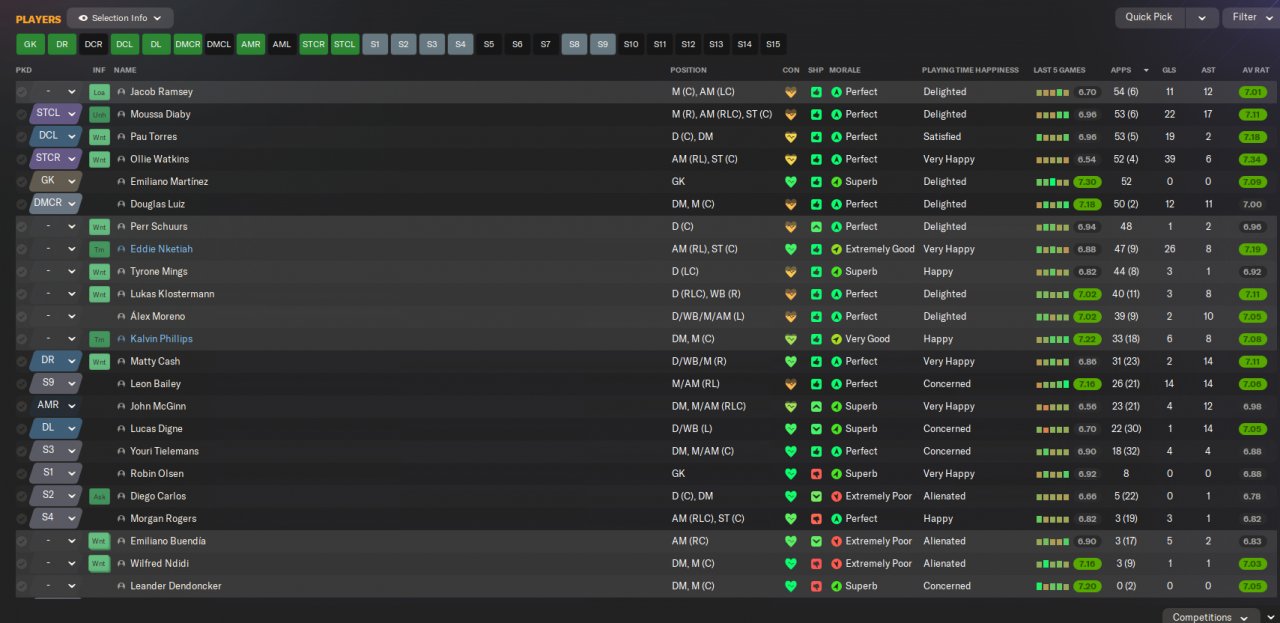
Task: Click Pau Torres's Wnt wanted badge
Action: pos(98,137)
